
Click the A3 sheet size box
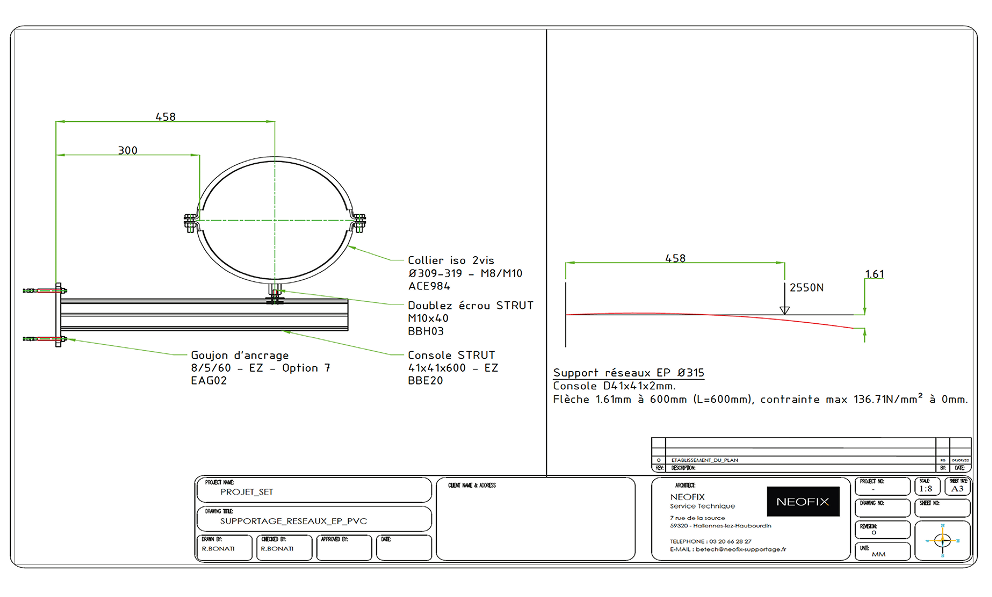(957, 487)
